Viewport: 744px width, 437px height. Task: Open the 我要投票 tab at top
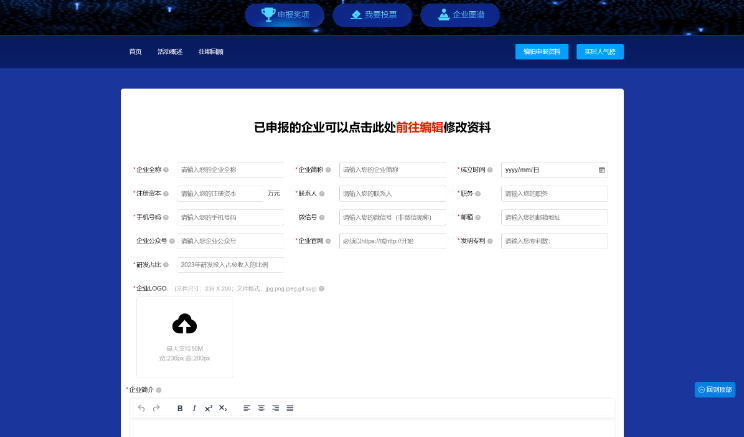click(x=372, y=15)
